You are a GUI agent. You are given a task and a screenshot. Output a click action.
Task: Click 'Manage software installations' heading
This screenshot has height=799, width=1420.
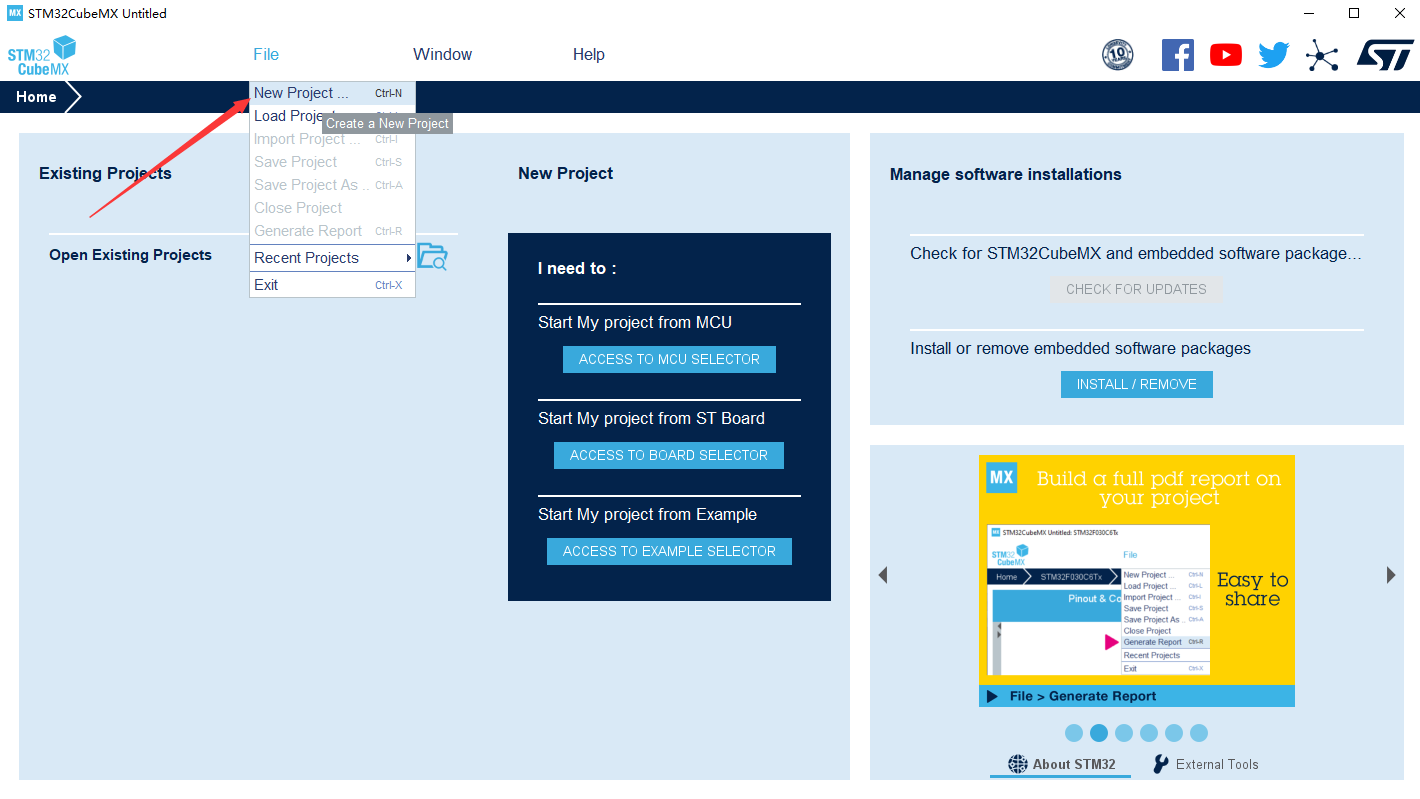[1006, 174]
